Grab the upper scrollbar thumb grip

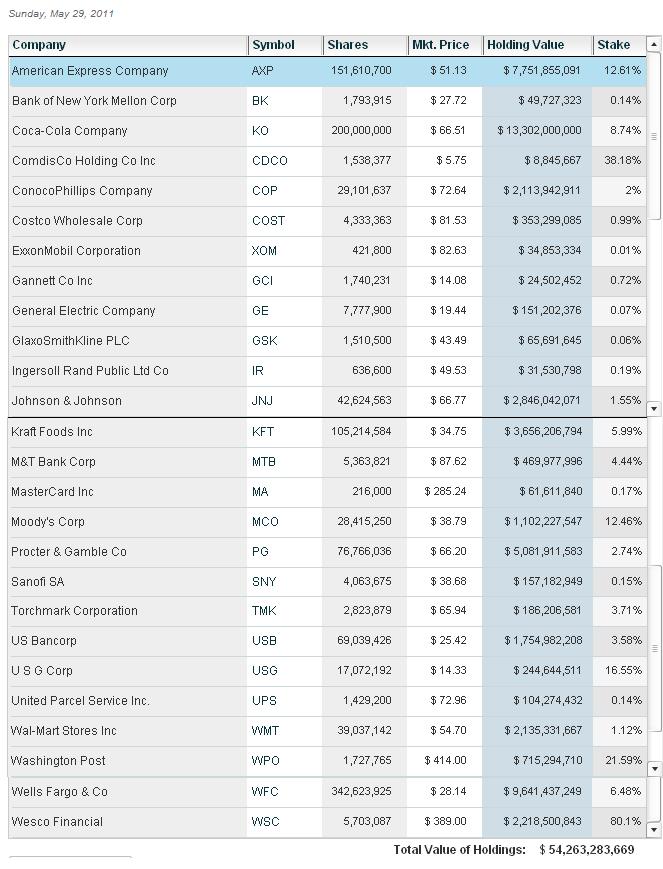[654, 136]
